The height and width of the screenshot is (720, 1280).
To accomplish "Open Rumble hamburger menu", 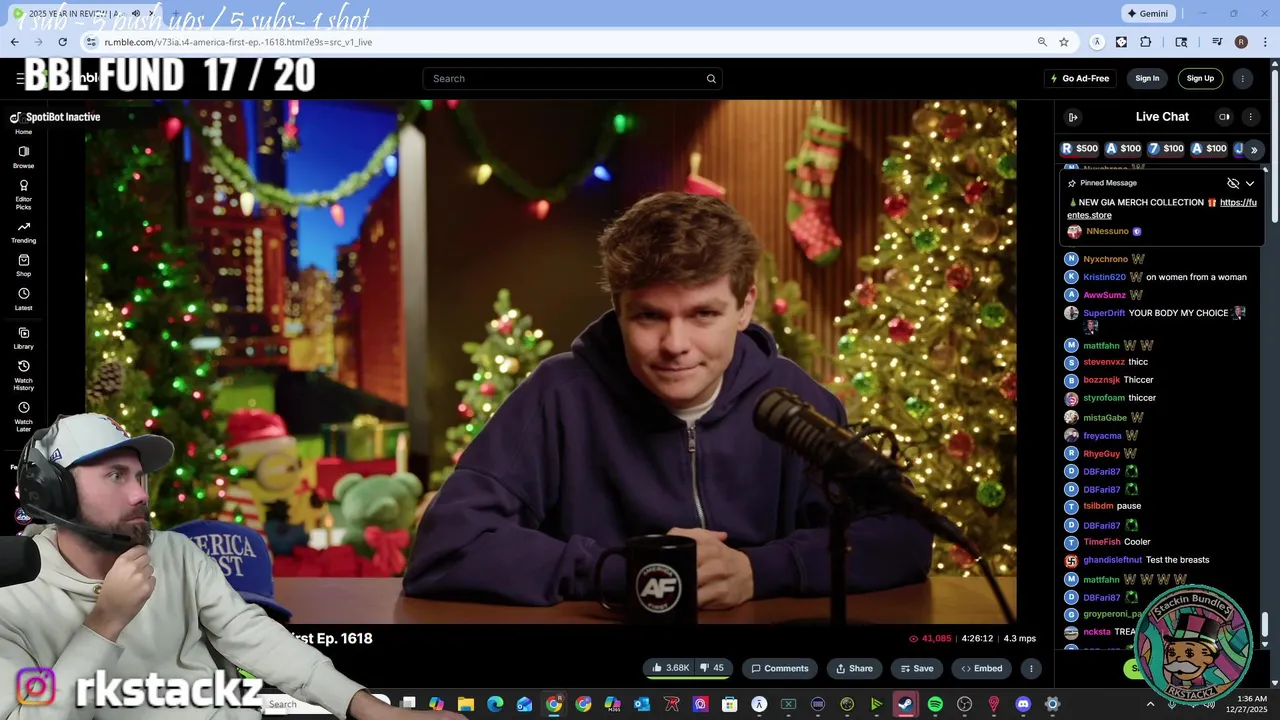I will coord(20,78).
